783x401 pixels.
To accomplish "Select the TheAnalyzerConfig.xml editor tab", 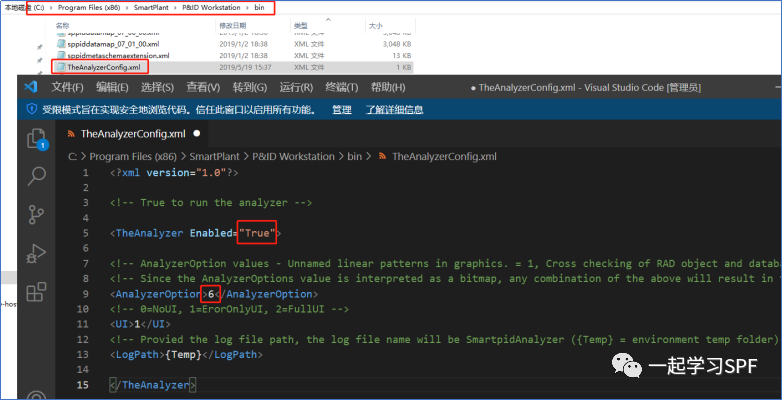I will pyautogui.click(x=133, y=134).
